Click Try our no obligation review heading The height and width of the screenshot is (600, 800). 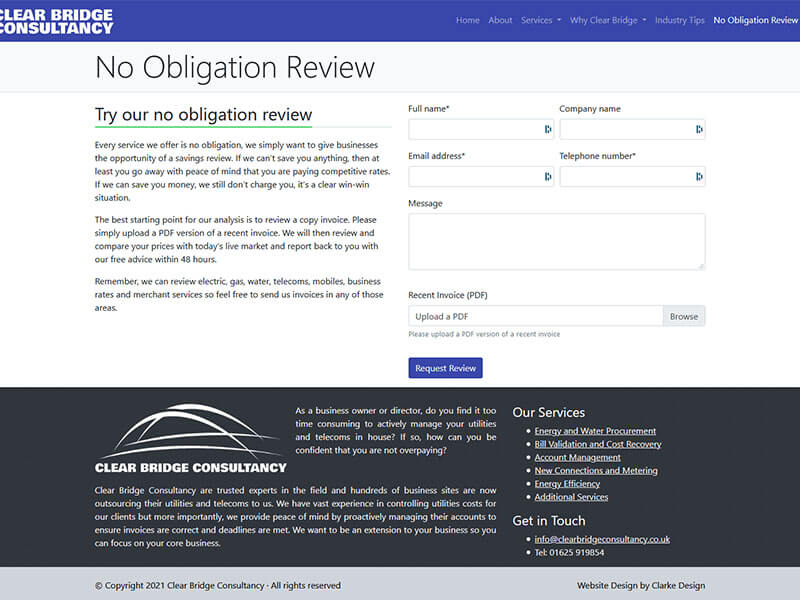click(x=203, y=114)
